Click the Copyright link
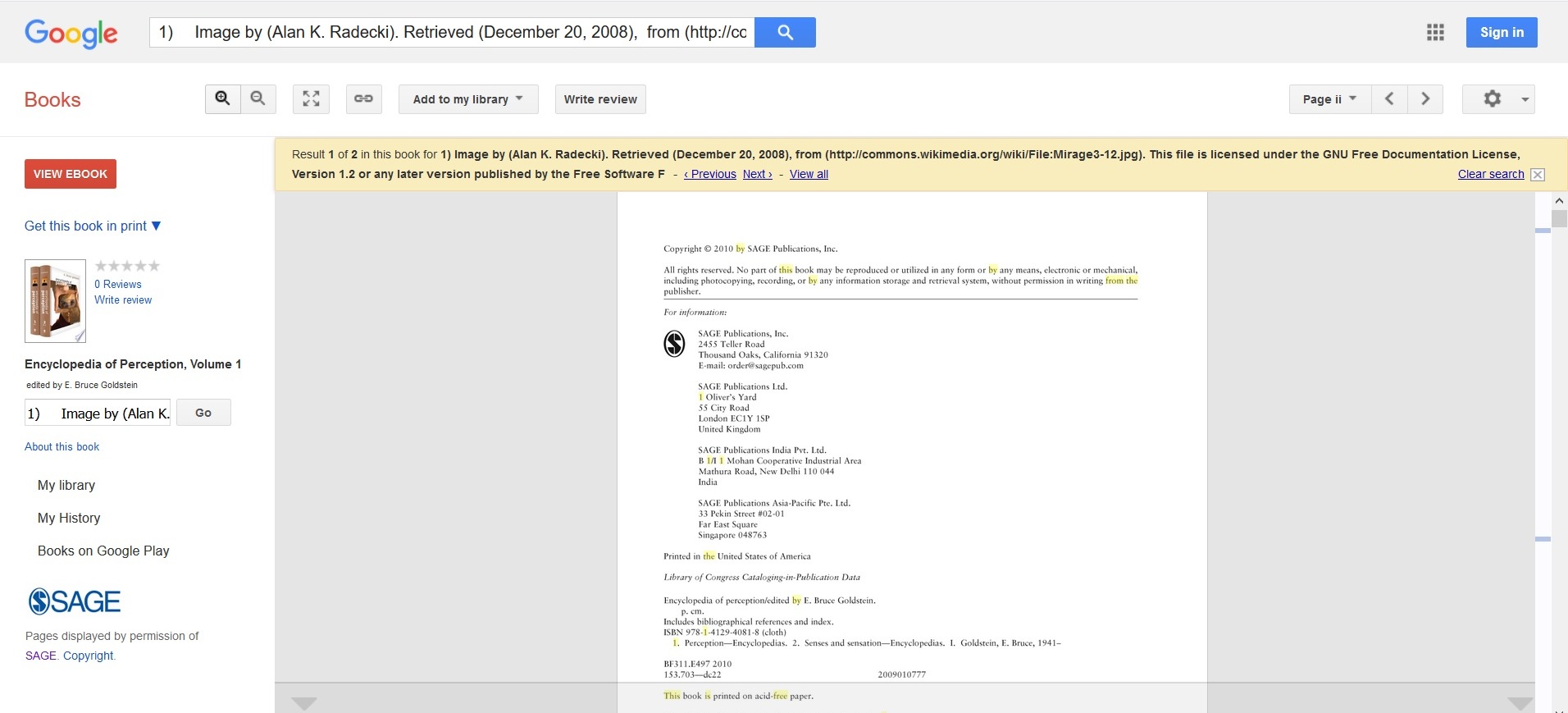The image size is (1568, 713). coord(89,656)
